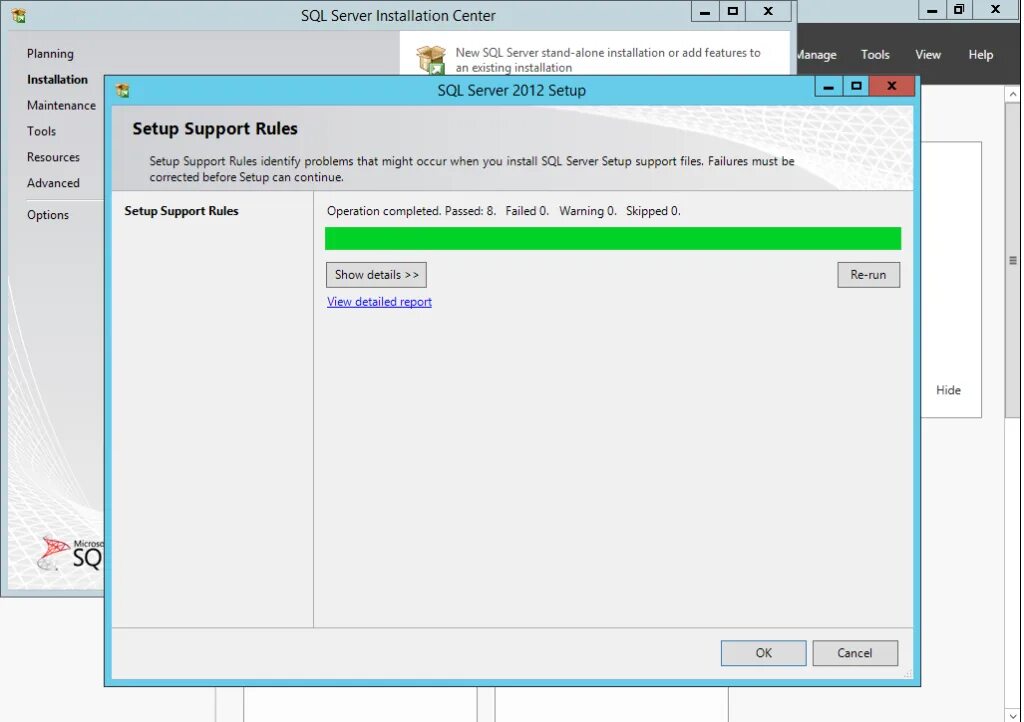This screenshot has width=1024, height=722.
Task: Click Server Manager vertical scrollbar thumb
Action: pyautogui.click(x=1012, y=260)
